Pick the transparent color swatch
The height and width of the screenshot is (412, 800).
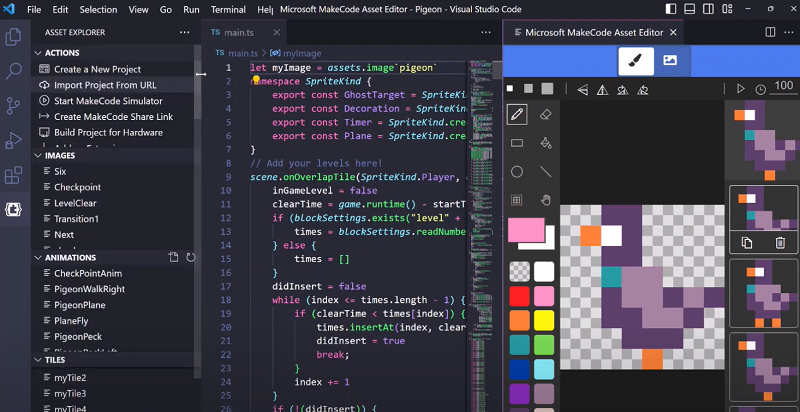[x=519, y=271]
